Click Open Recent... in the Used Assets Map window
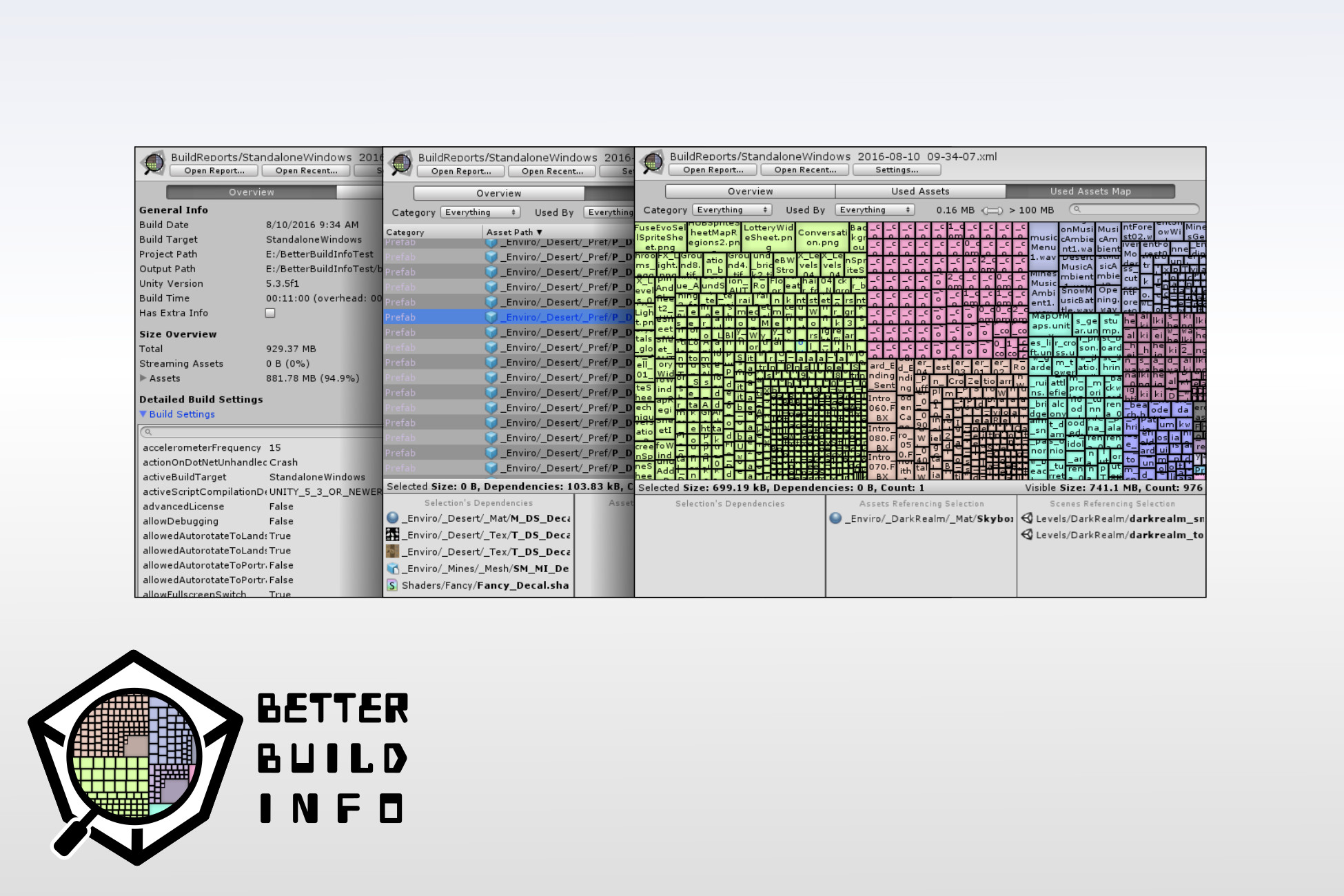 (805, 170)
